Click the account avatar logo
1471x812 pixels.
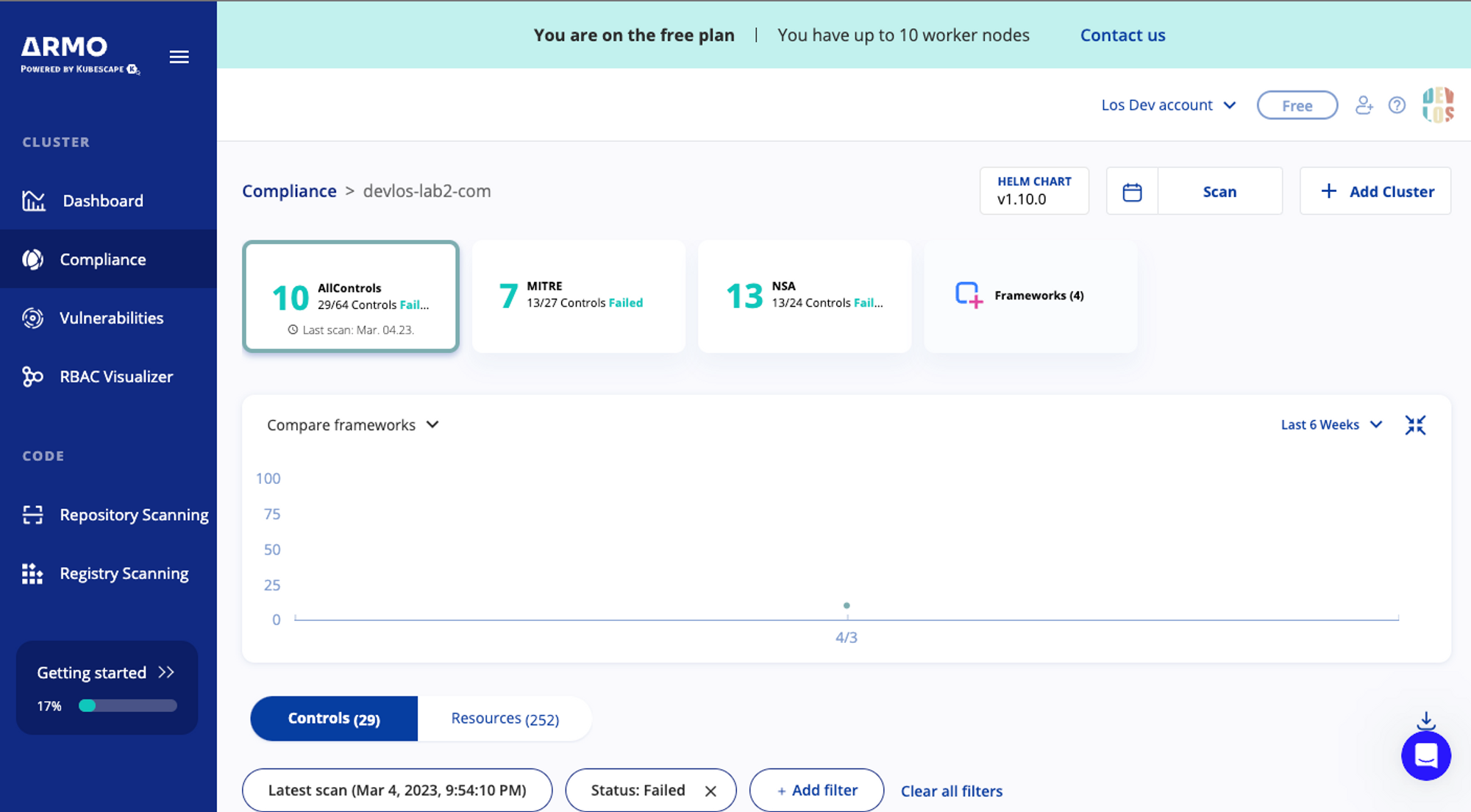click(x=1438, y=105)
